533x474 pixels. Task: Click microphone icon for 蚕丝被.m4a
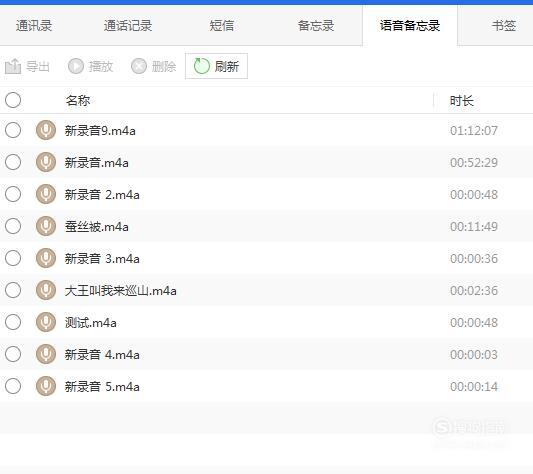tap(46, 226)
